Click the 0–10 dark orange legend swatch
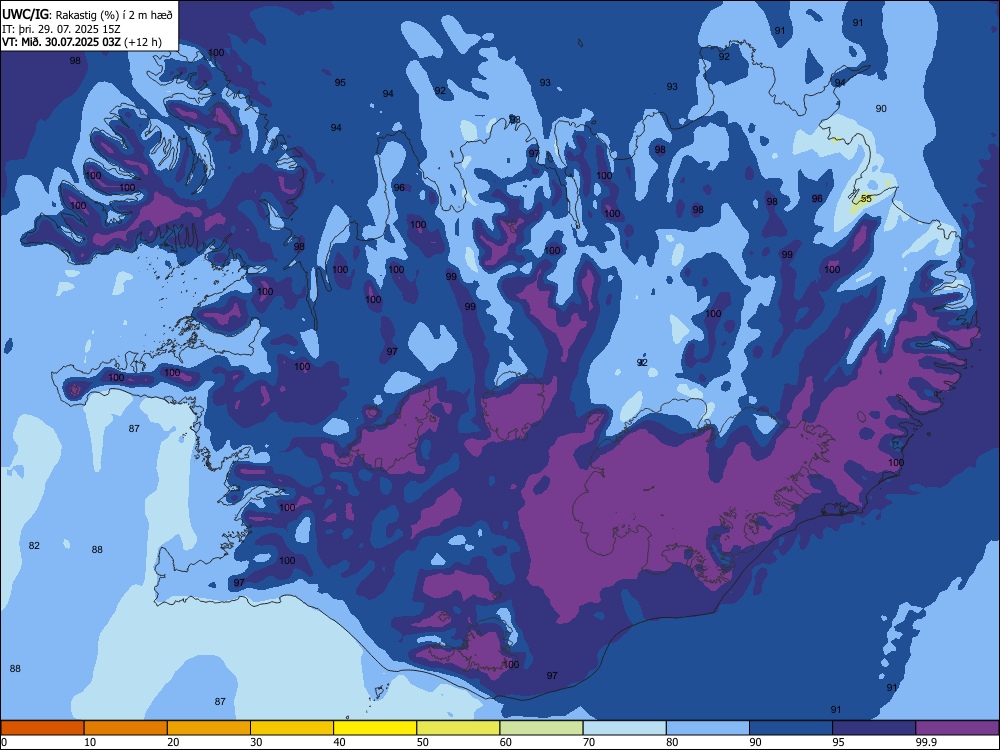Image resolution: width=1000 pixels, height=750 pixels. click(42, 728)
